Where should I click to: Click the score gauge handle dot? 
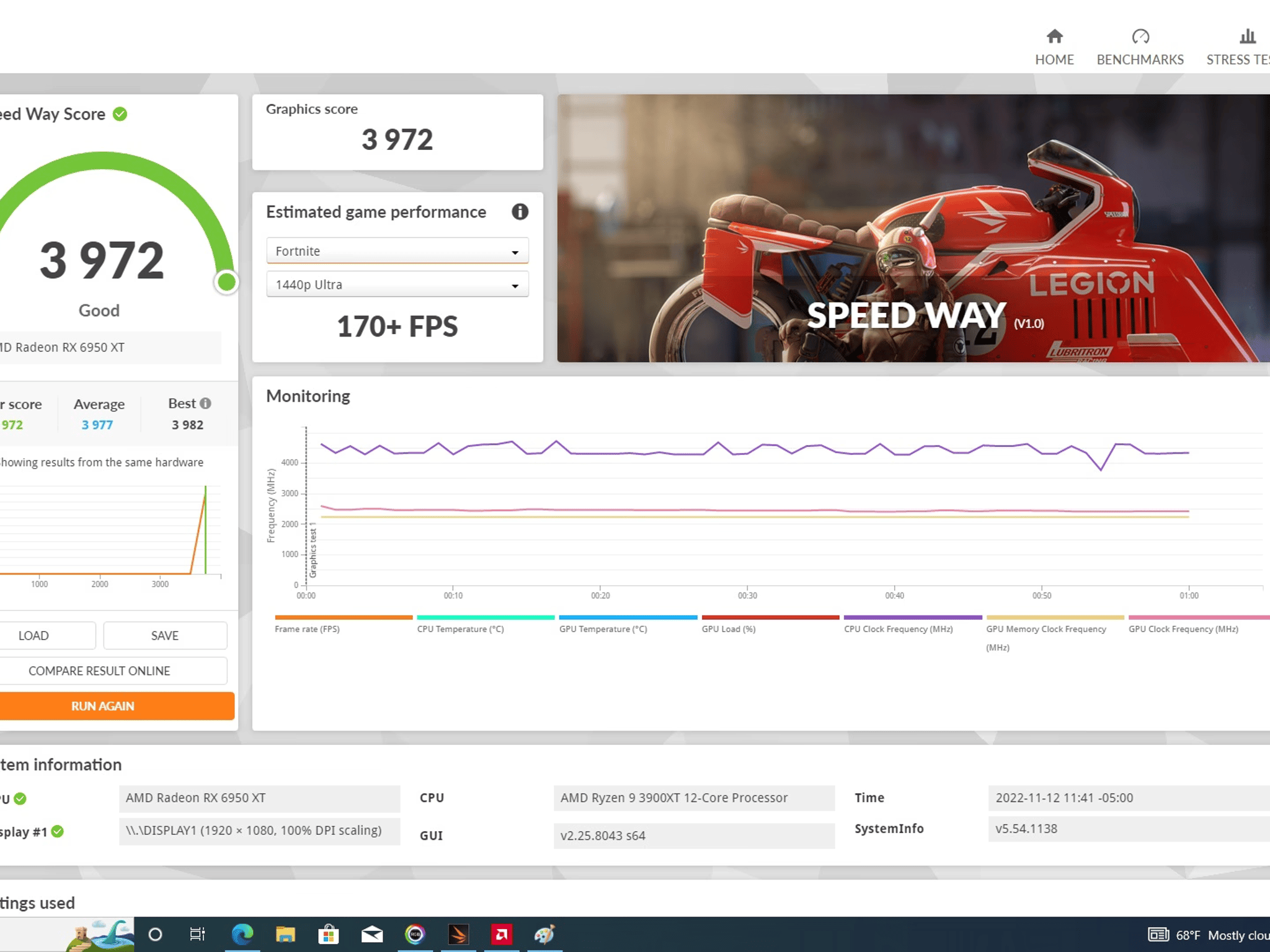227,282
